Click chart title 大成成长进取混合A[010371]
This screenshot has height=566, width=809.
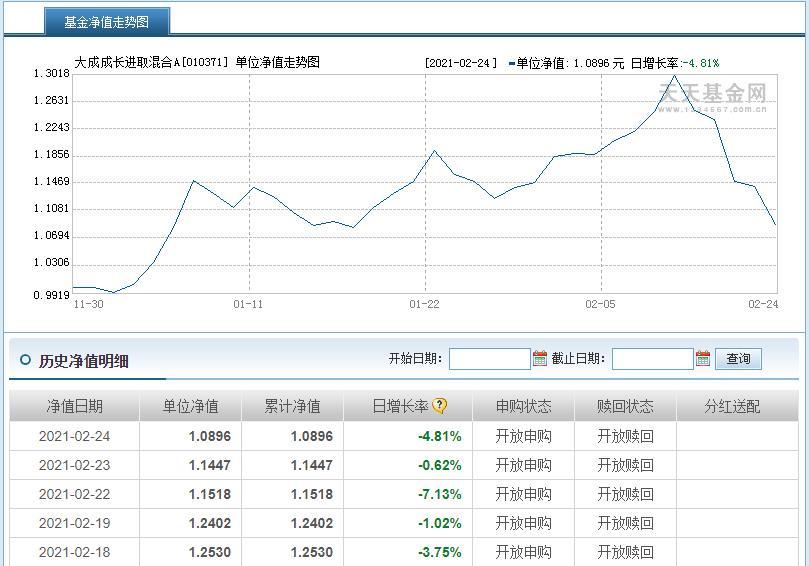pyautogui.click(x=151, y=62)
